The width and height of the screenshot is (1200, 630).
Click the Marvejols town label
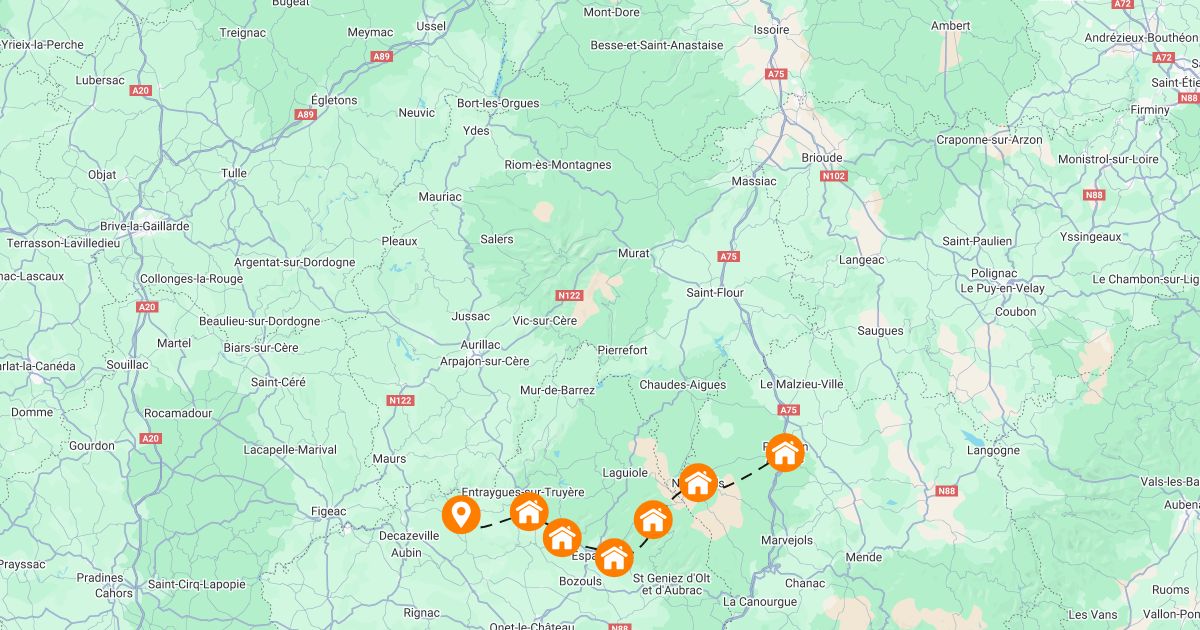[x=788, y=540]
